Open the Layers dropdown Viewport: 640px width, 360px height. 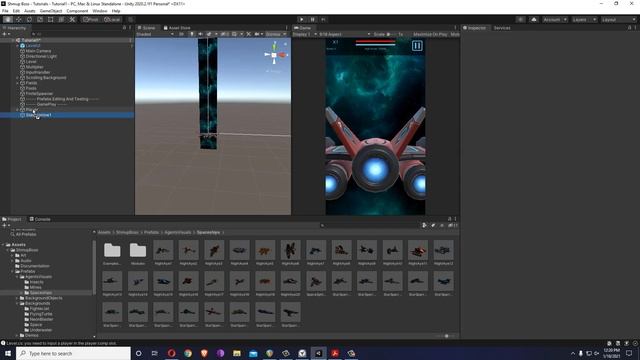click(584, 19)
